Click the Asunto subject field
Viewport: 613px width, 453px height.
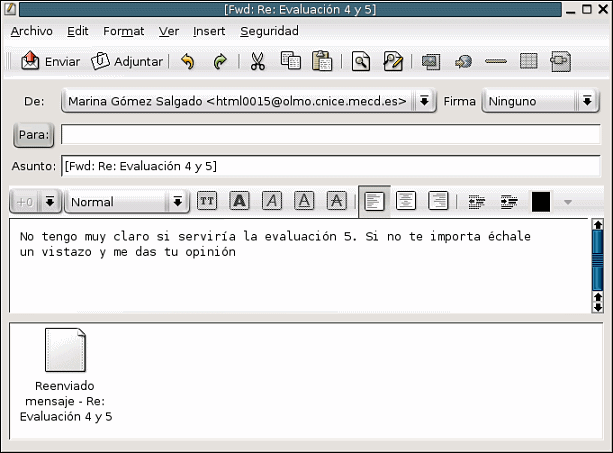click(x=330, y=165)
